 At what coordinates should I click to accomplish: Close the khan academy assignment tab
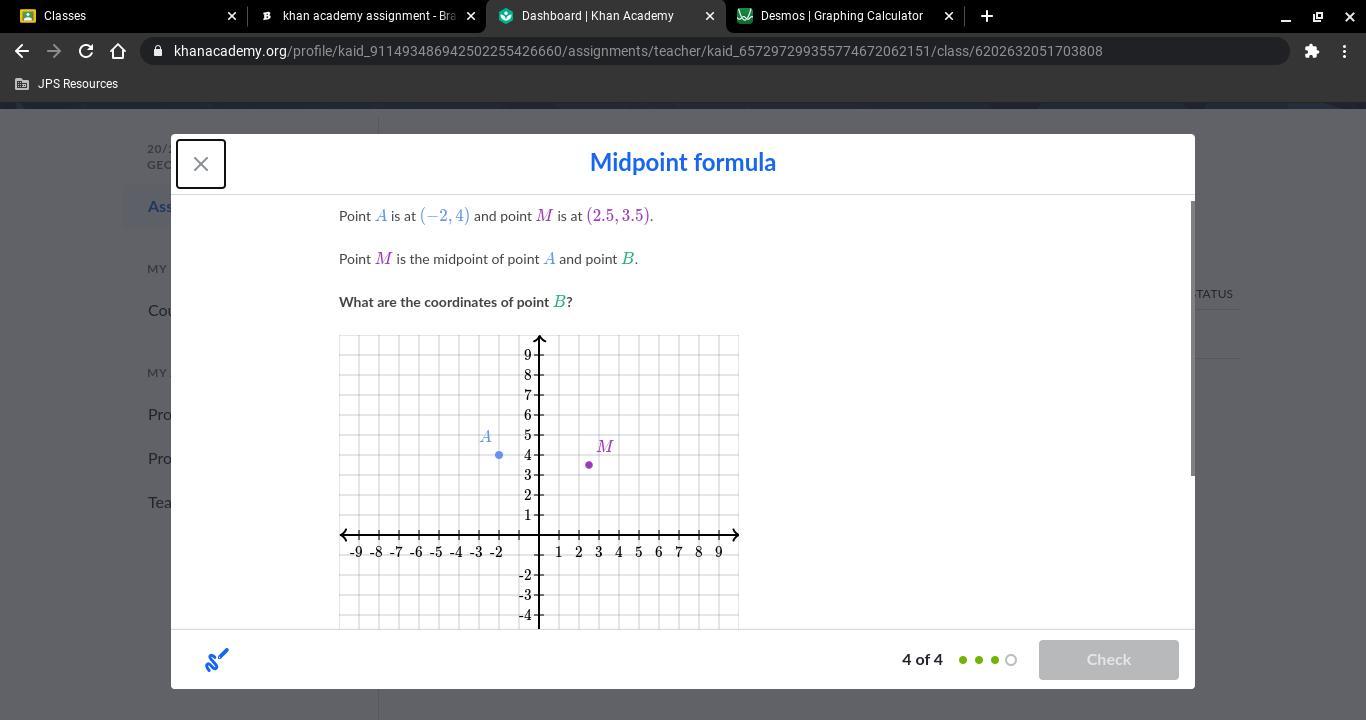pos(471,16)
